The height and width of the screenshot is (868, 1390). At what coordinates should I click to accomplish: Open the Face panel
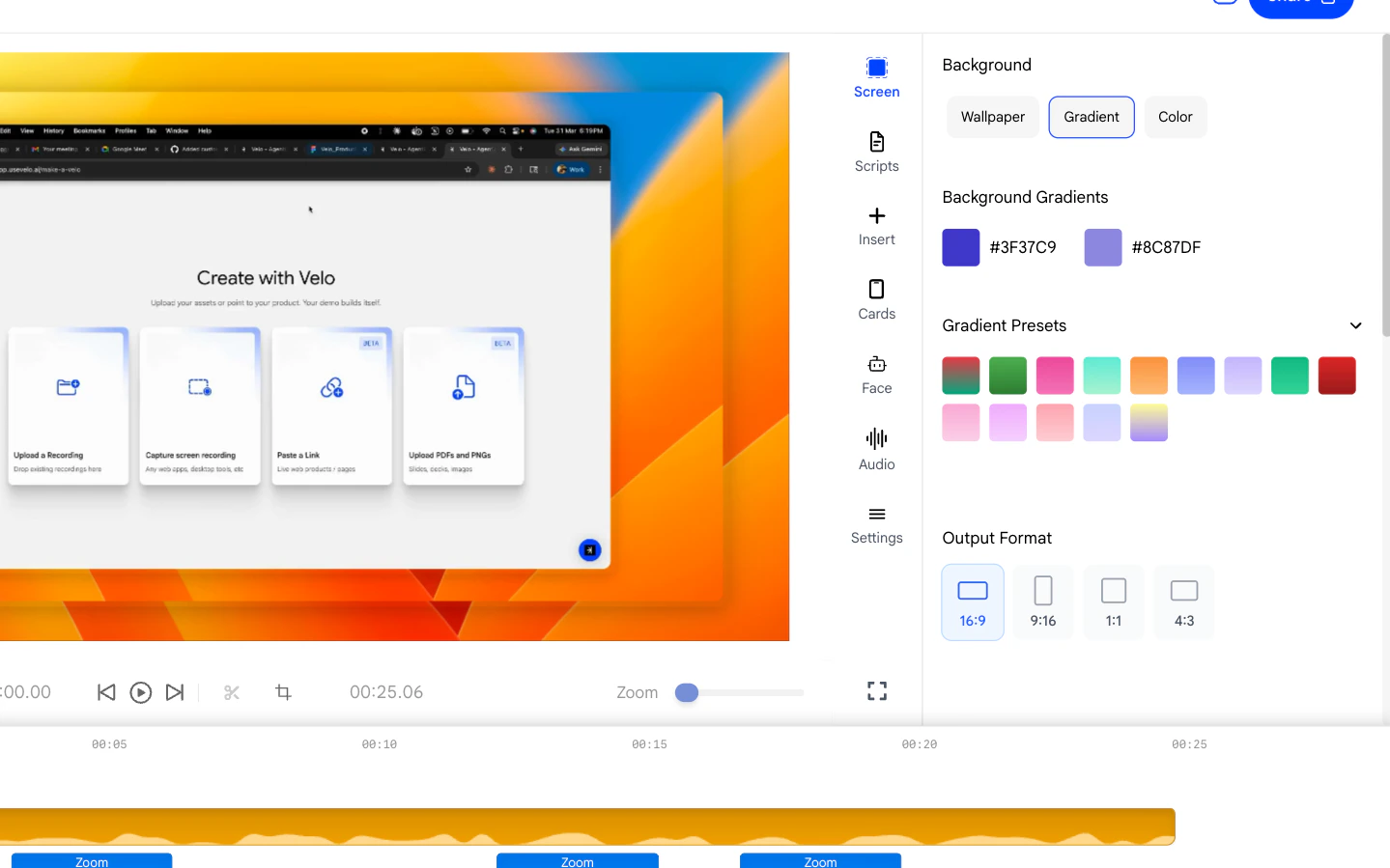point(876,375)
